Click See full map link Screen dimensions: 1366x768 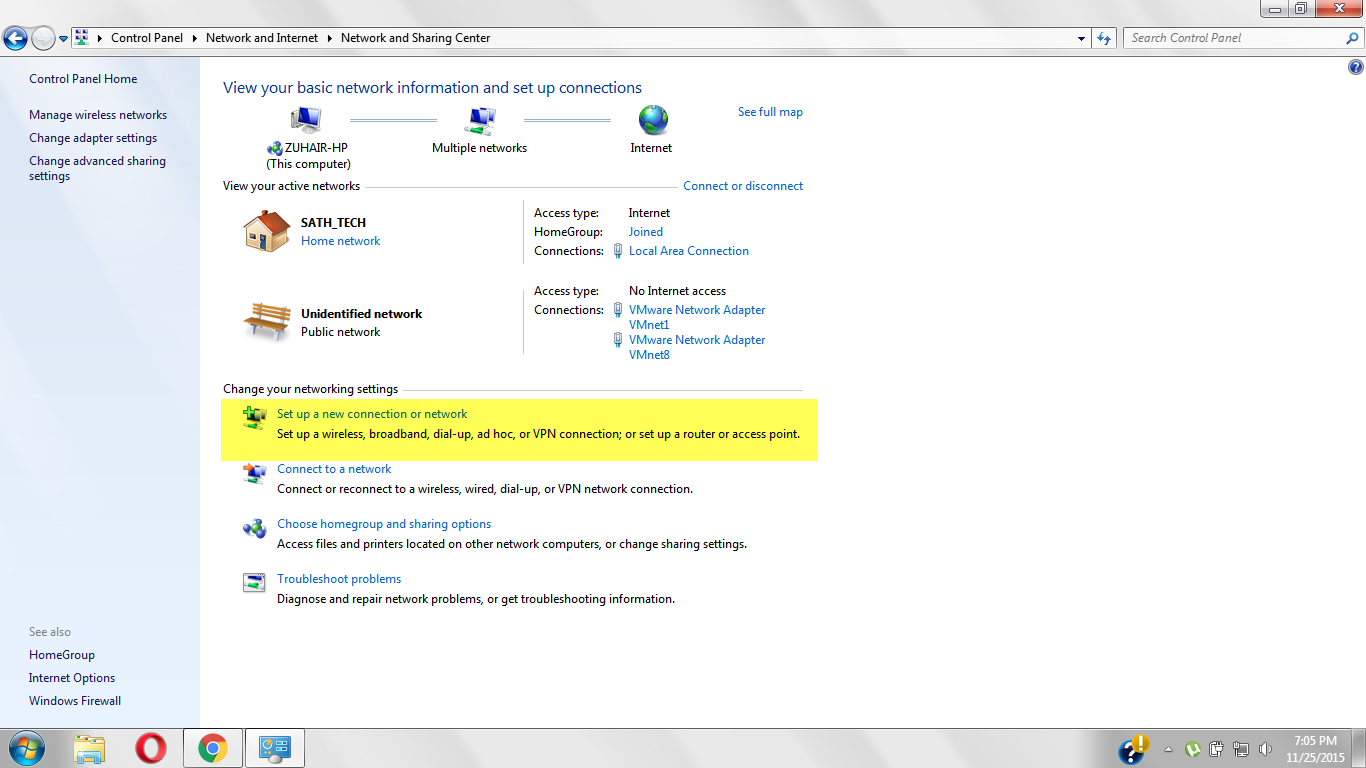point(770,112)
